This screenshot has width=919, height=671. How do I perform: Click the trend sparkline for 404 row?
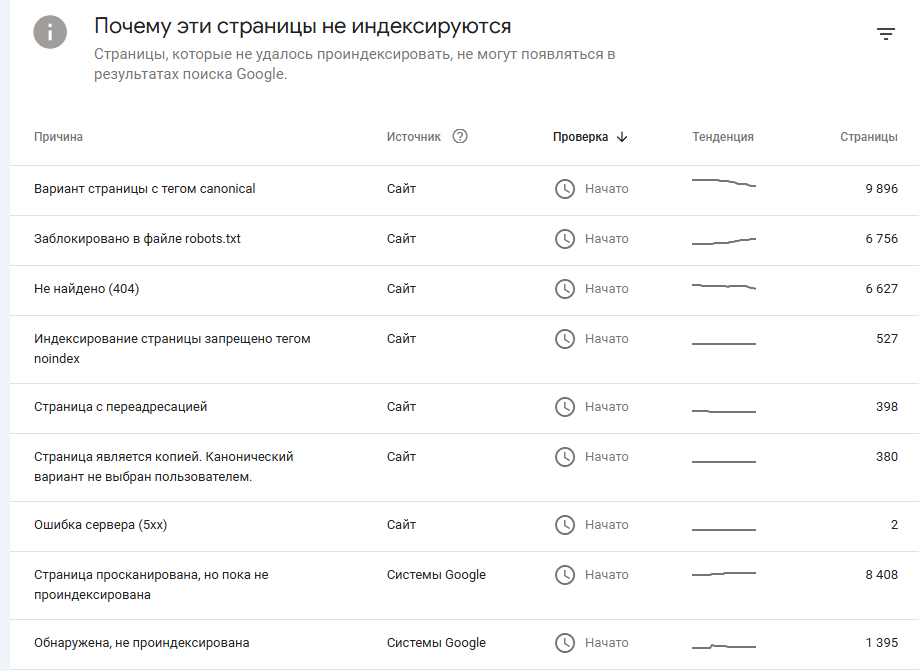(x=724, y=287)
